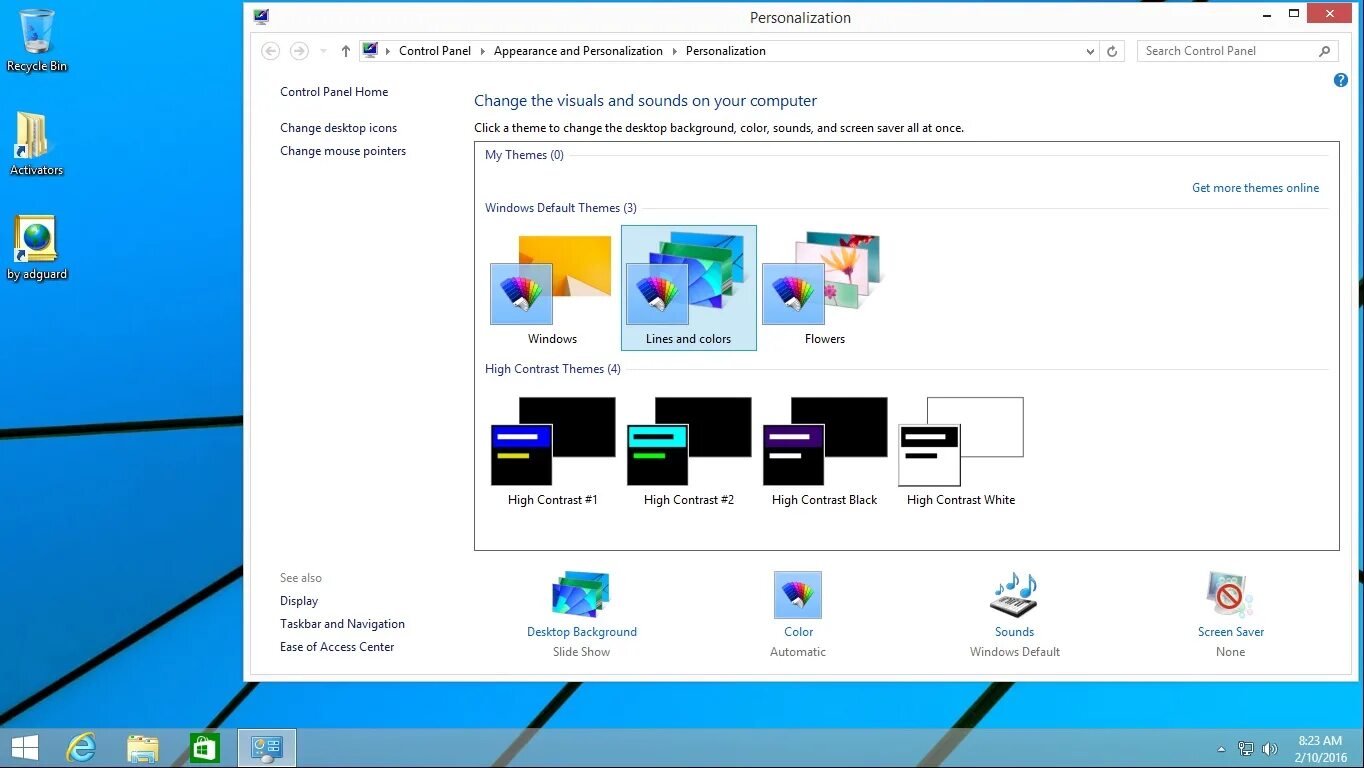Click the Desktop Background text link

pos(582,632)
